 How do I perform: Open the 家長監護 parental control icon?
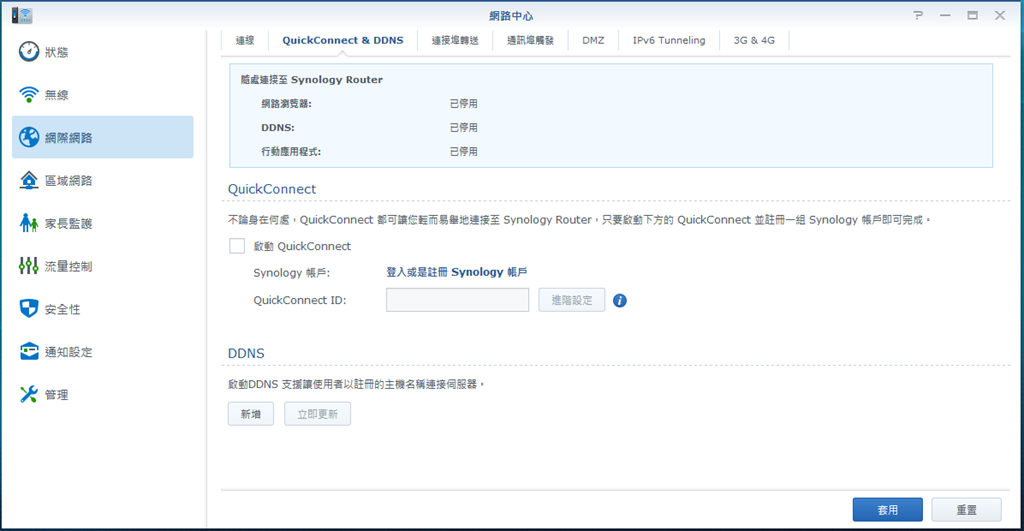point(29,223)
